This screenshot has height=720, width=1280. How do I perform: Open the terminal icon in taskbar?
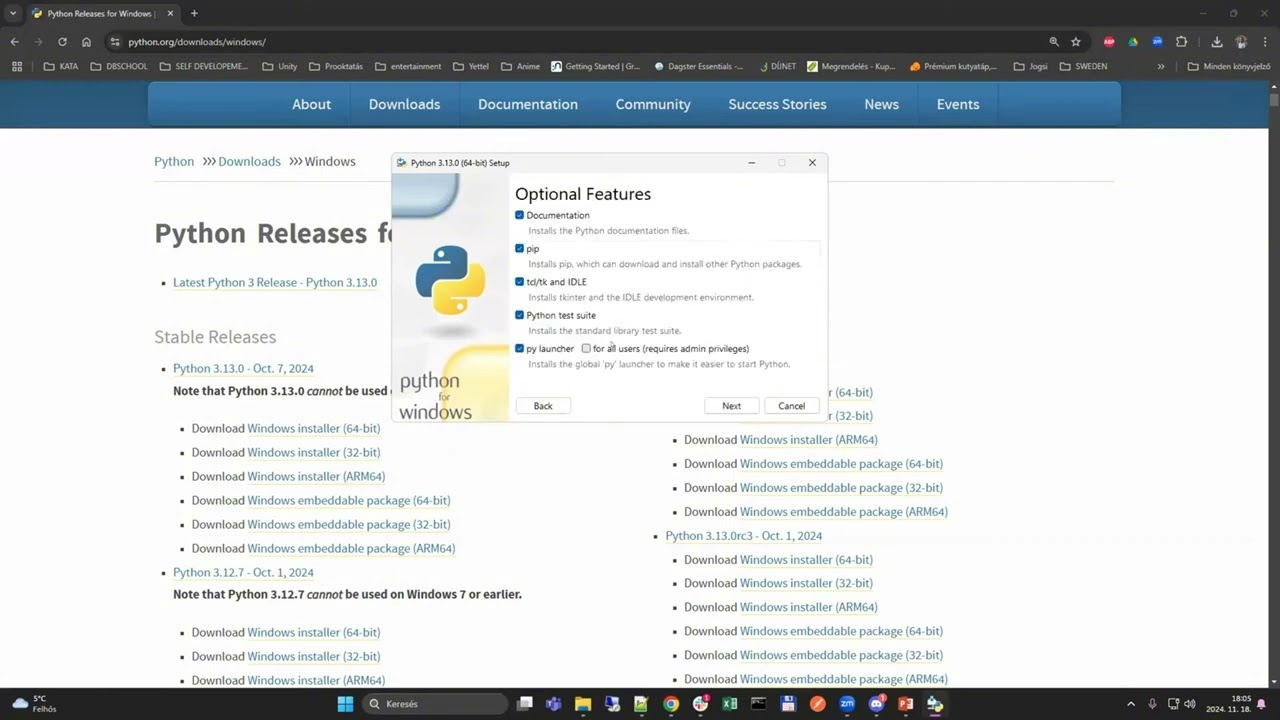click(759, 704)
